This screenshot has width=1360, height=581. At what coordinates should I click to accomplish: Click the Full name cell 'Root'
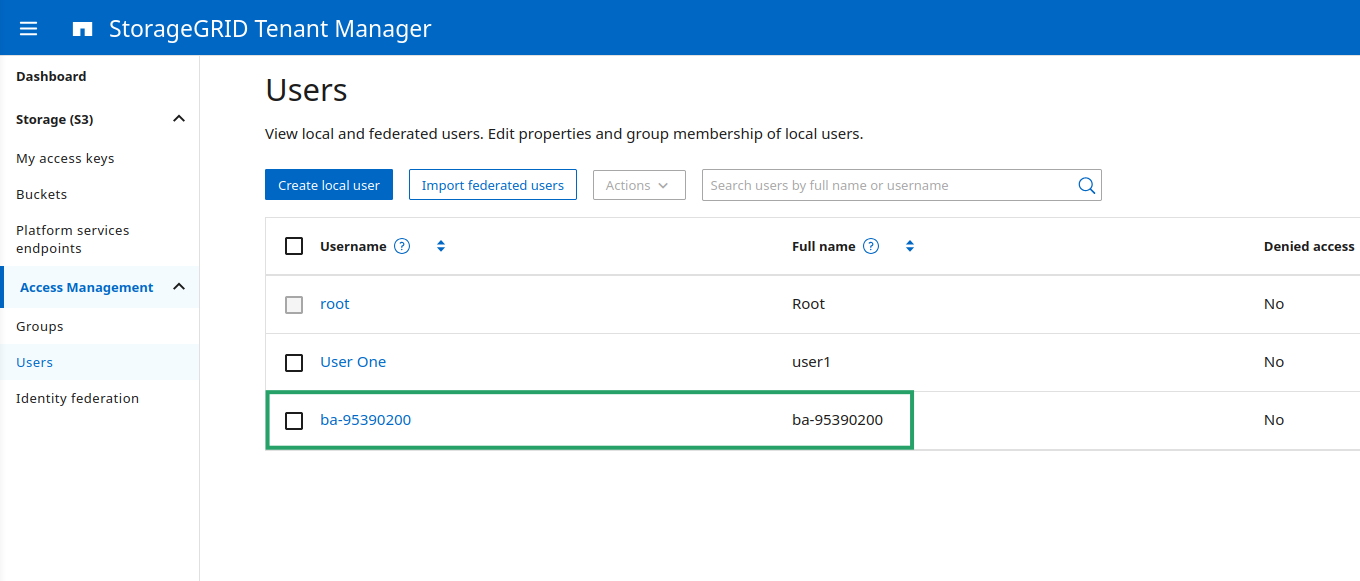[x=808, y=304]
